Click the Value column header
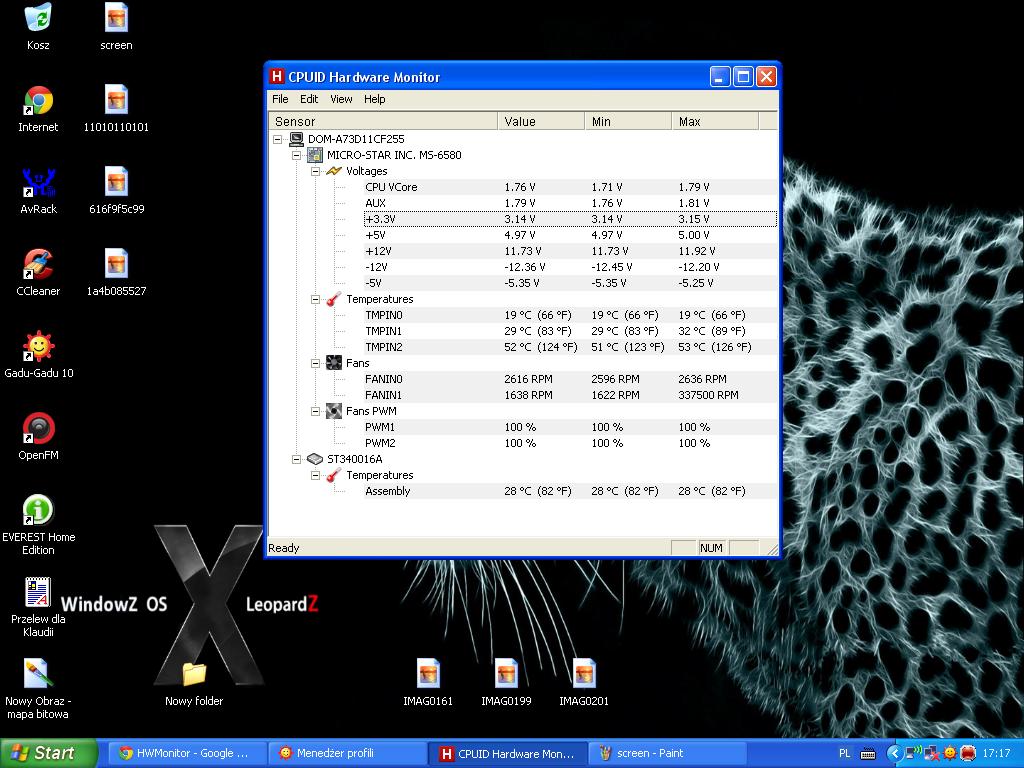 click(x=541, y=121)
